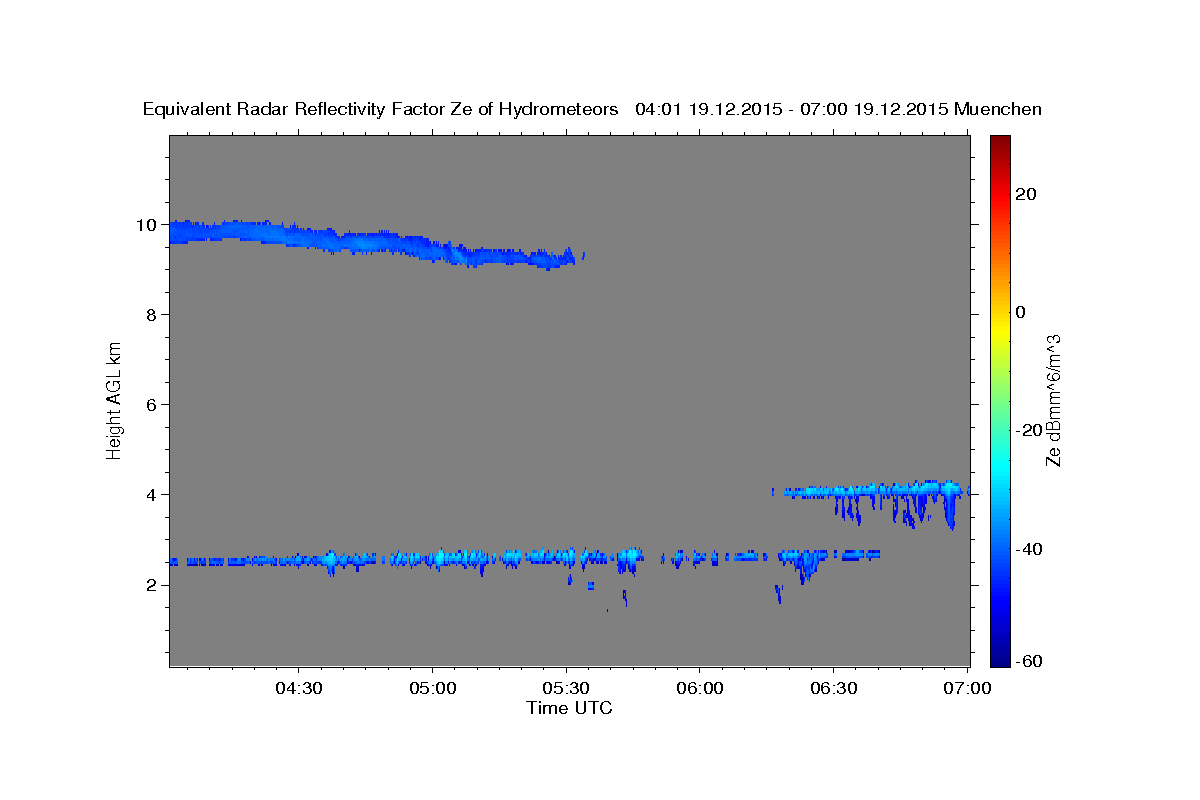This screenshot has width=1200, height=800.
Task: Pick the dark blue bottom of colorbar
Action: pyautogui.click(x=999, y=655)
